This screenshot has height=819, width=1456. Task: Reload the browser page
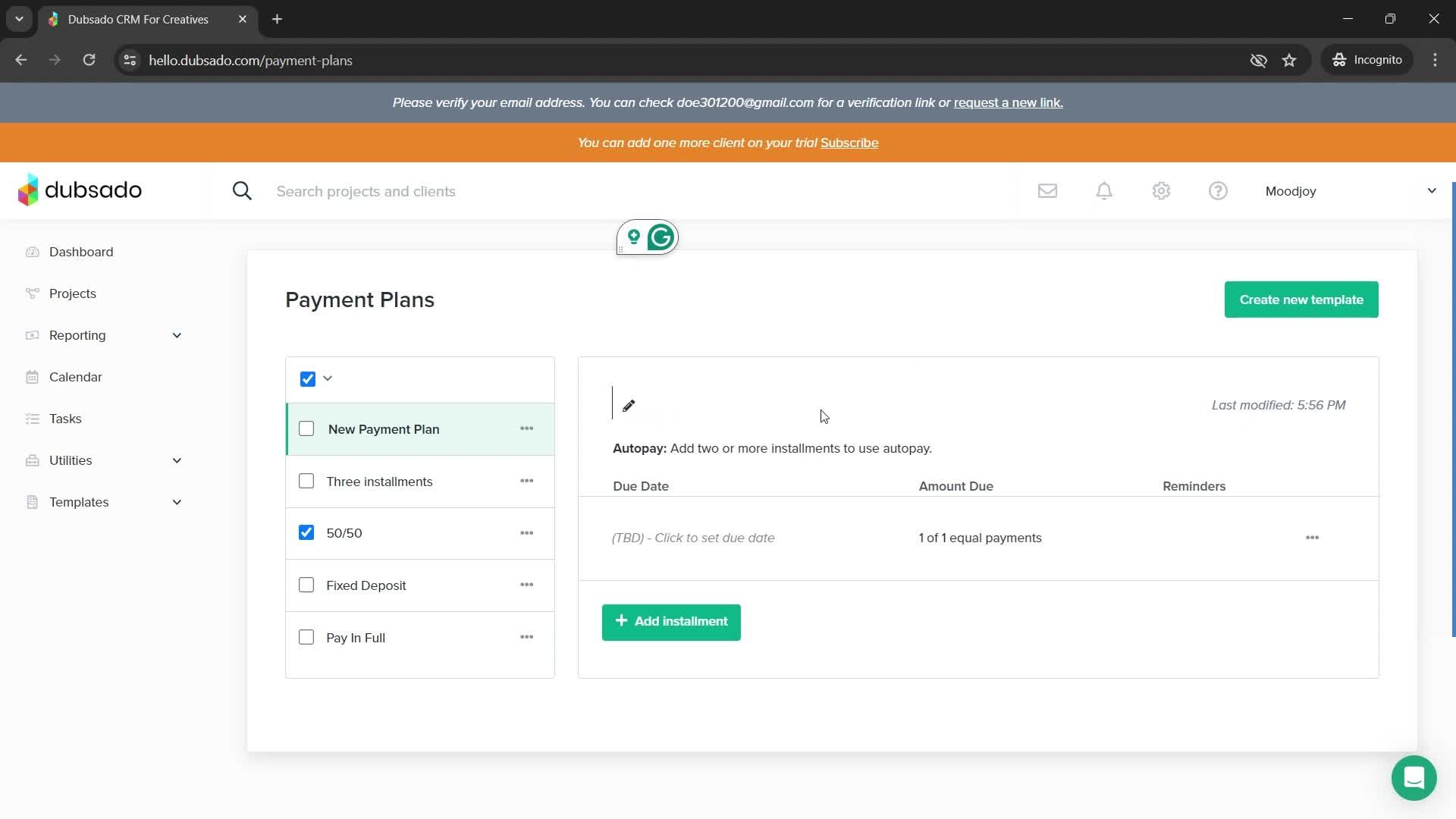pyautogui.click(x=89, y=60)
